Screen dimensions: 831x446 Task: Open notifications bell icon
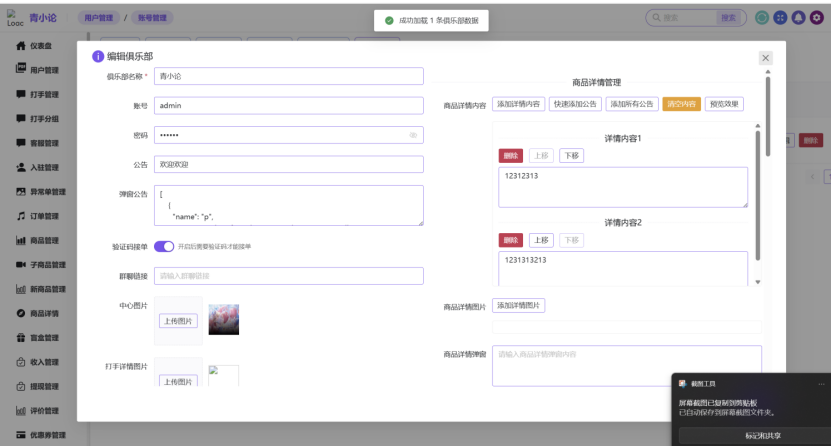point(798,17)
